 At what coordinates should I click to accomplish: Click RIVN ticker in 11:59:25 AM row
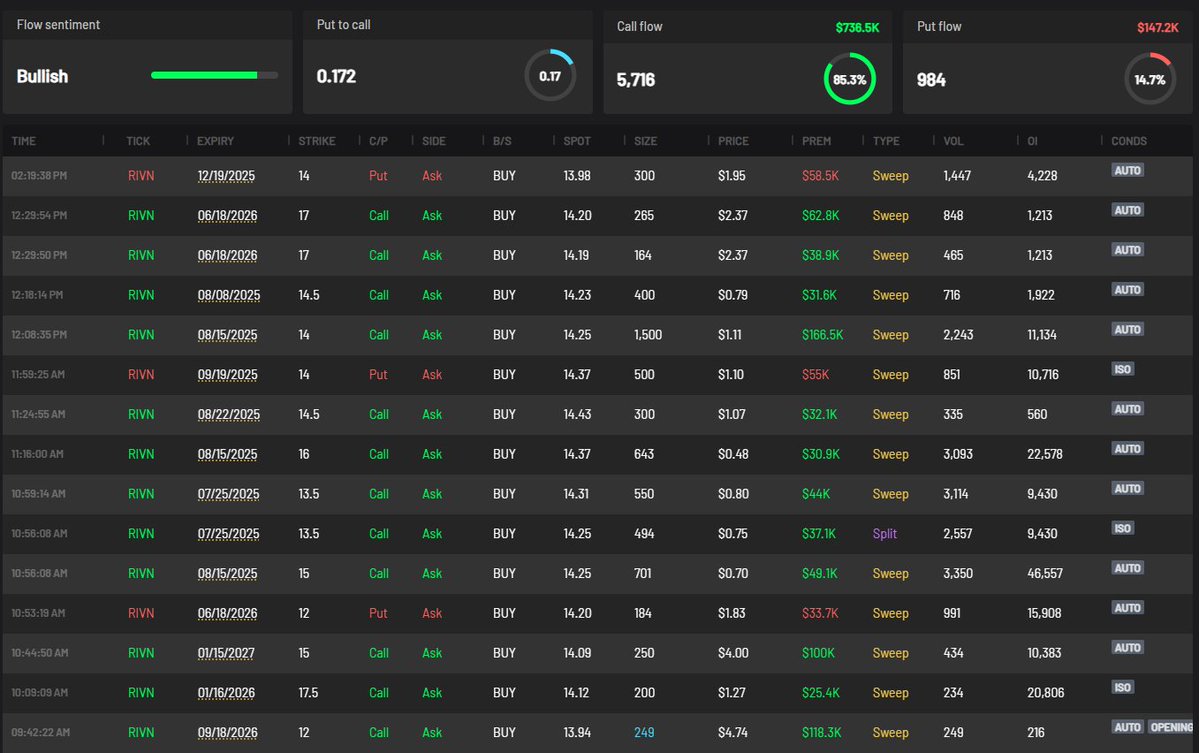[x=141, y=375]
